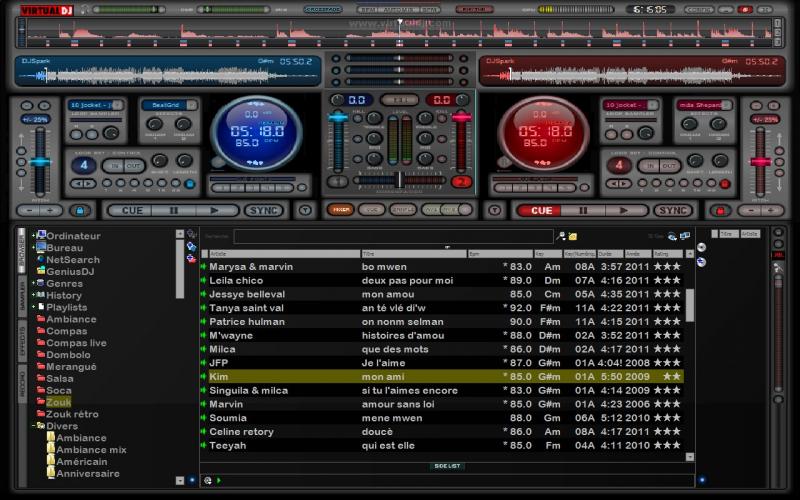Switch to the BROWSER side tab

[x=22, y=251]
